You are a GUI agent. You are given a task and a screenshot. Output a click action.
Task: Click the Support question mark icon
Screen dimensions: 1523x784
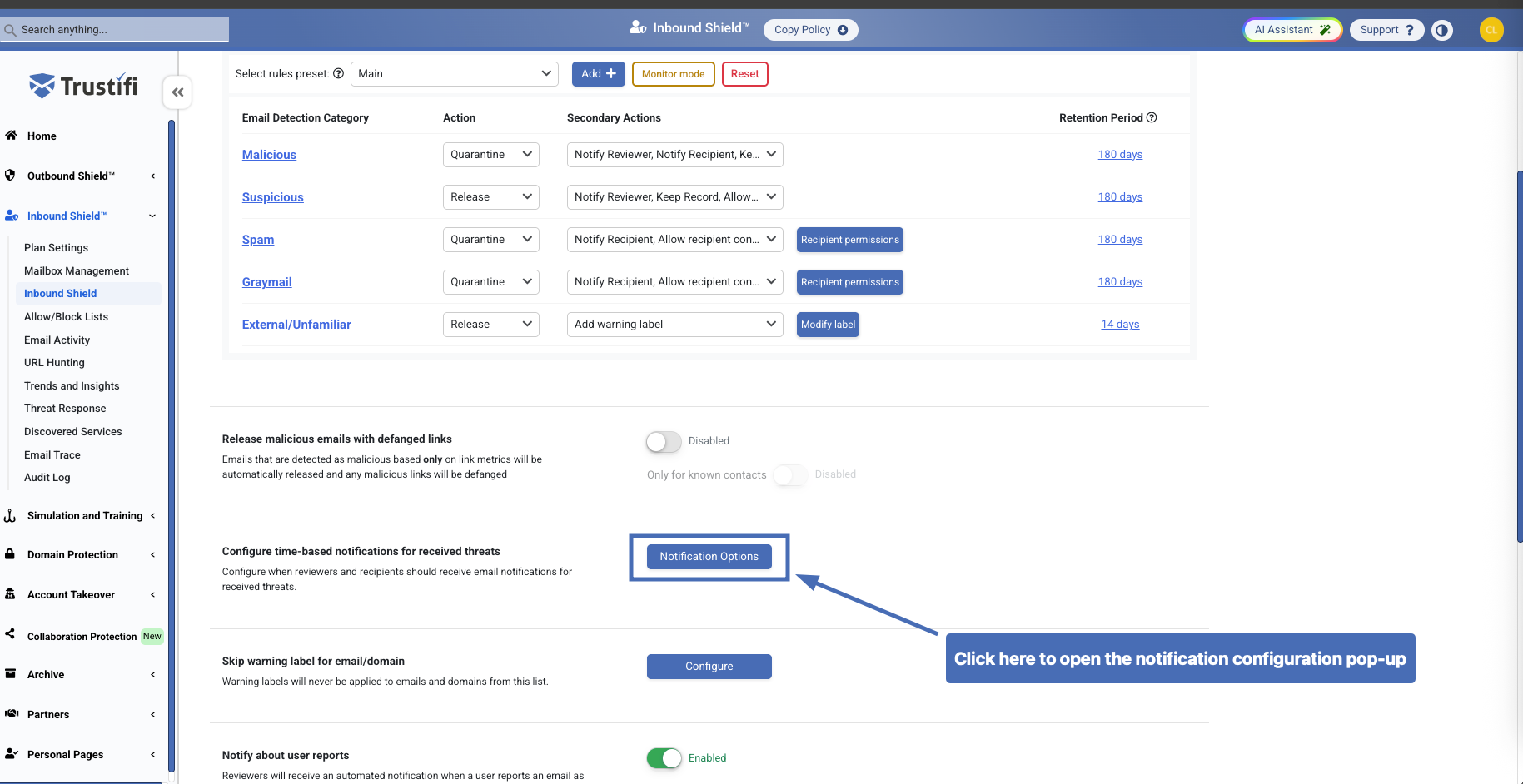1410,30
